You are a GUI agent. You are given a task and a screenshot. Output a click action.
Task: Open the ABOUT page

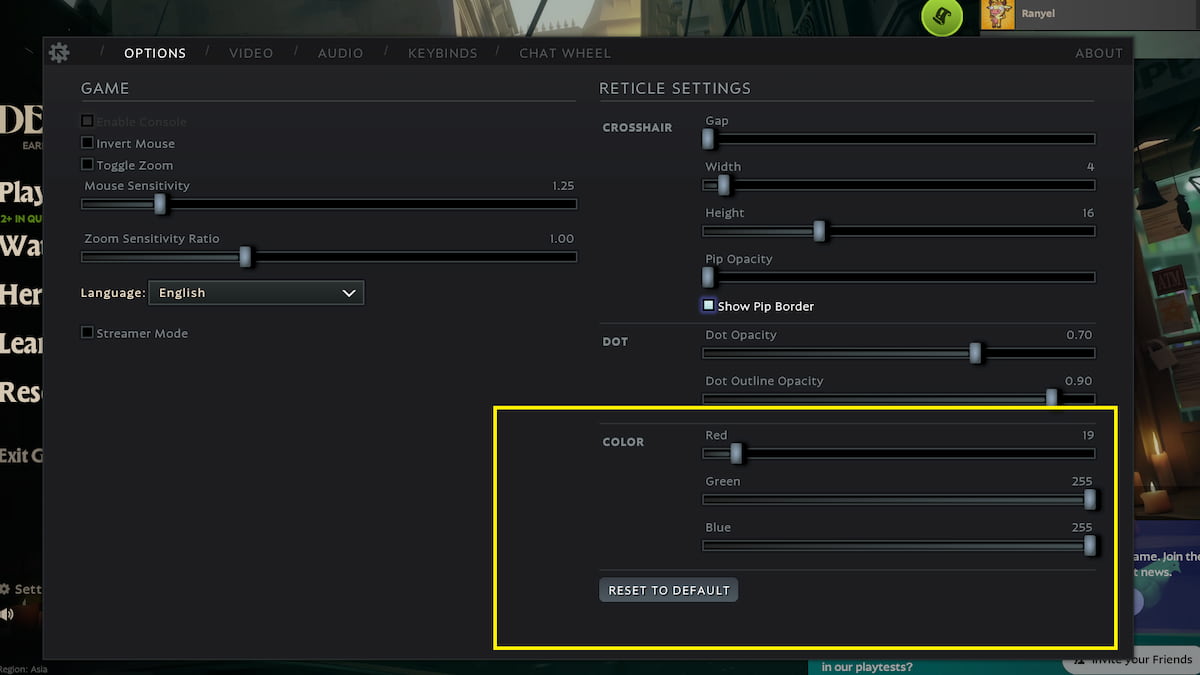pyautogui.click(x=1099, y=53)
